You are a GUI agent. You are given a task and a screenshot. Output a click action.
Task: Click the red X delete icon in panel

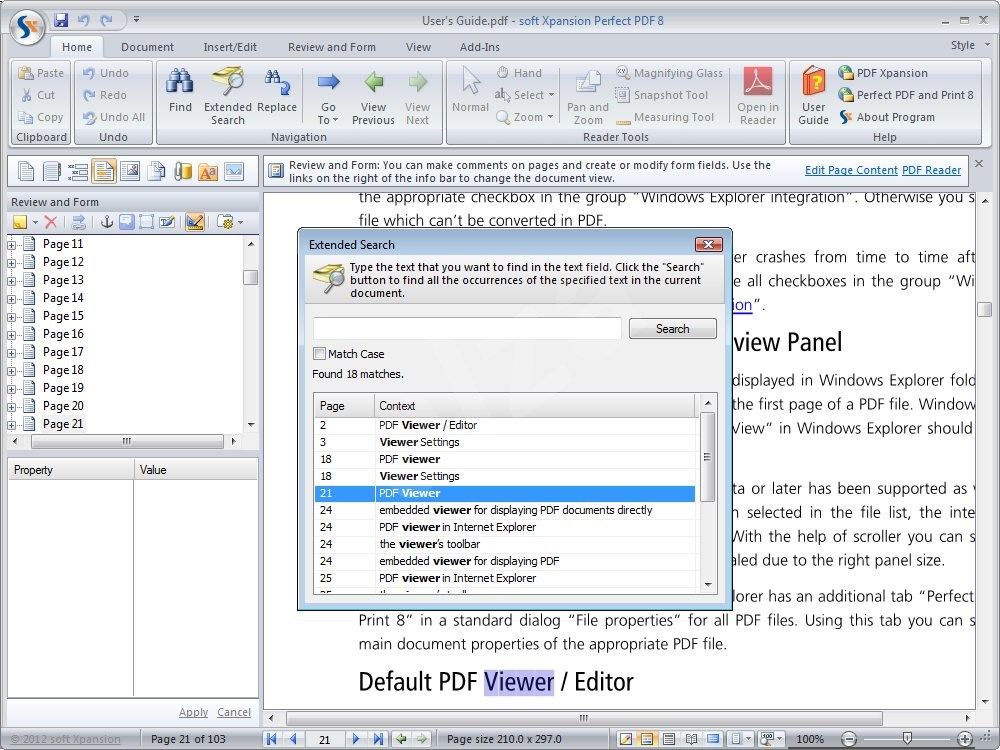point(51,222)
